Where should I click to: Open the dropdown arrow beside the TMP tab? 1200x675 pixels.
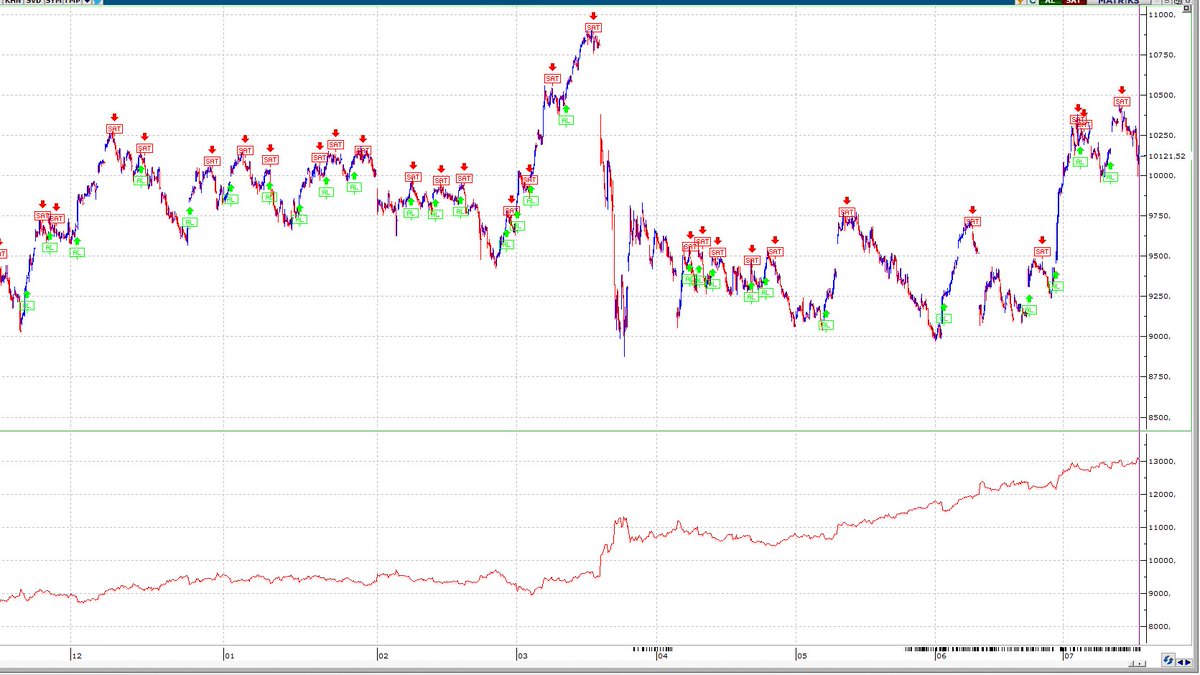point(87,3)
